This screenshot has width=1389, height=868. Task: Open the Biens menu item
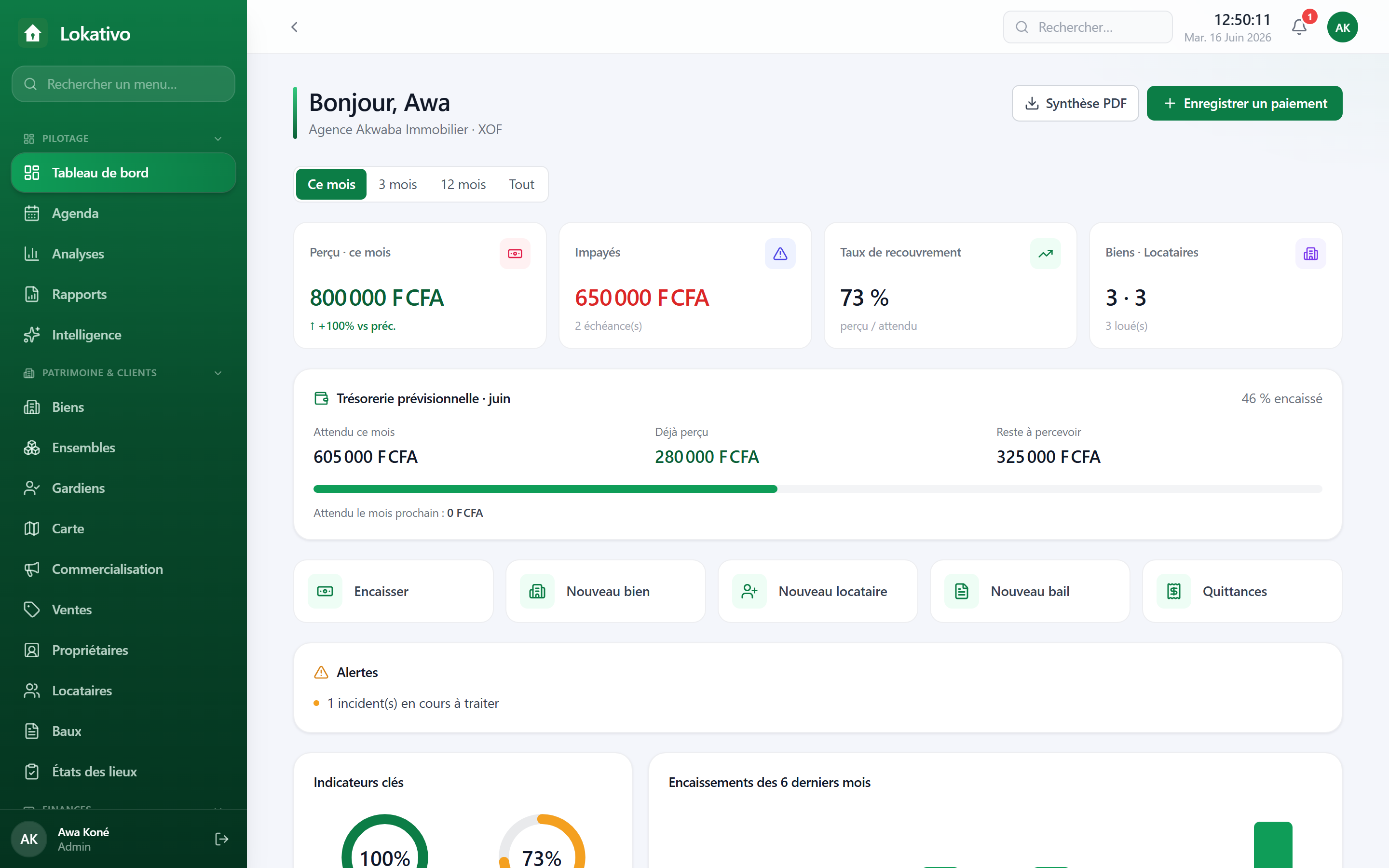(x=123, y=407)
